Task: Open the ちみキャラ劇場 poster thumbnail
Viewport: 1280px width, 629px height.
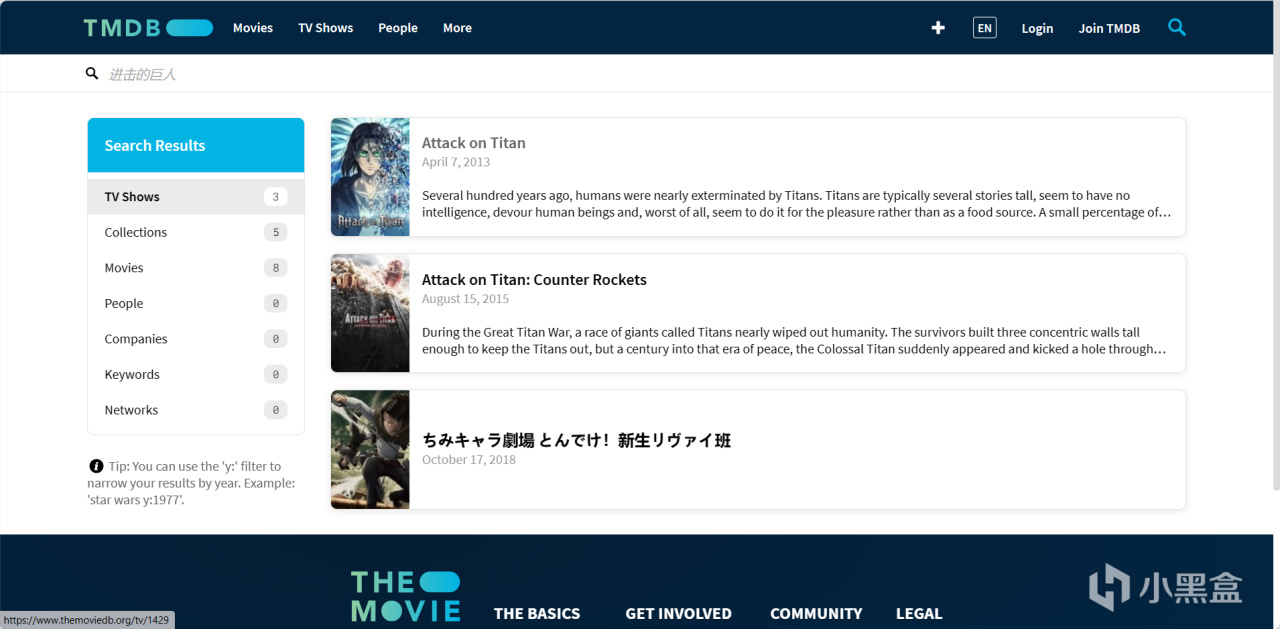Action: tap(370, 450)
